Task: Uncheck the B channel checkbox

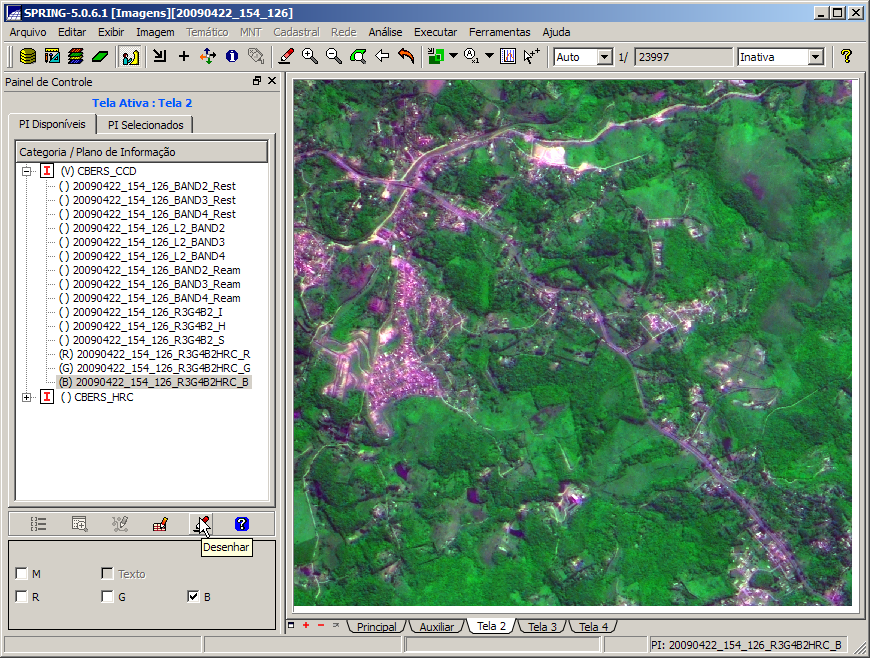Action: 193,597
